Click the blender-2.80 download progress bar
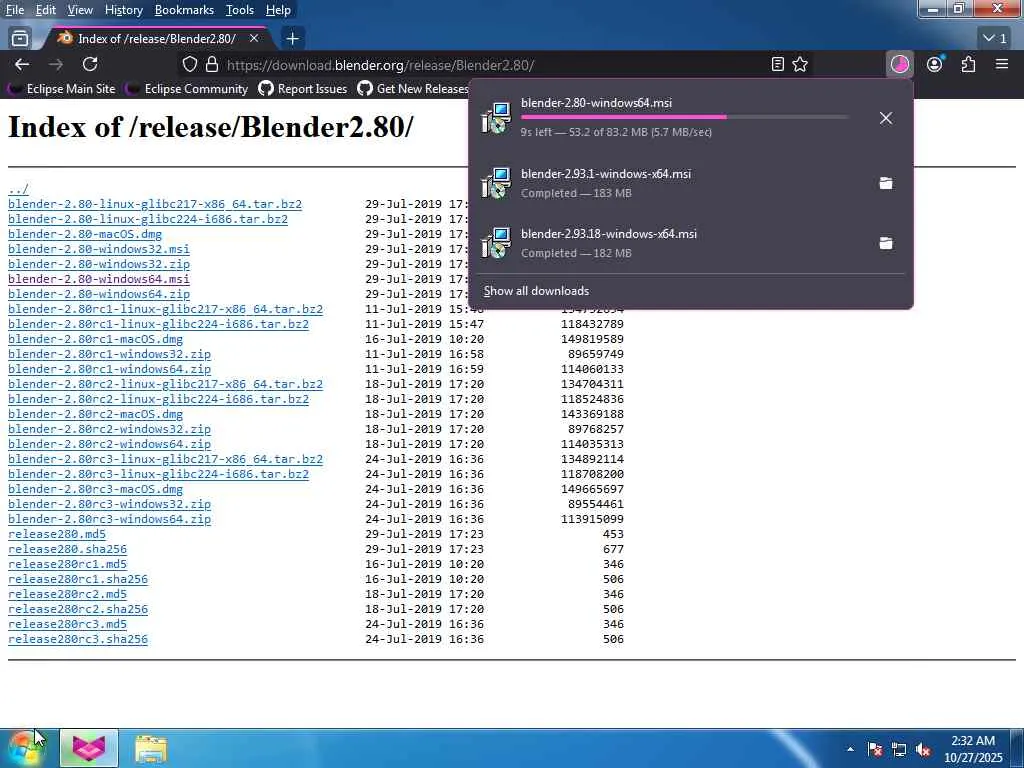Screen dimensions: 1024x768 (x=685, y=117)
